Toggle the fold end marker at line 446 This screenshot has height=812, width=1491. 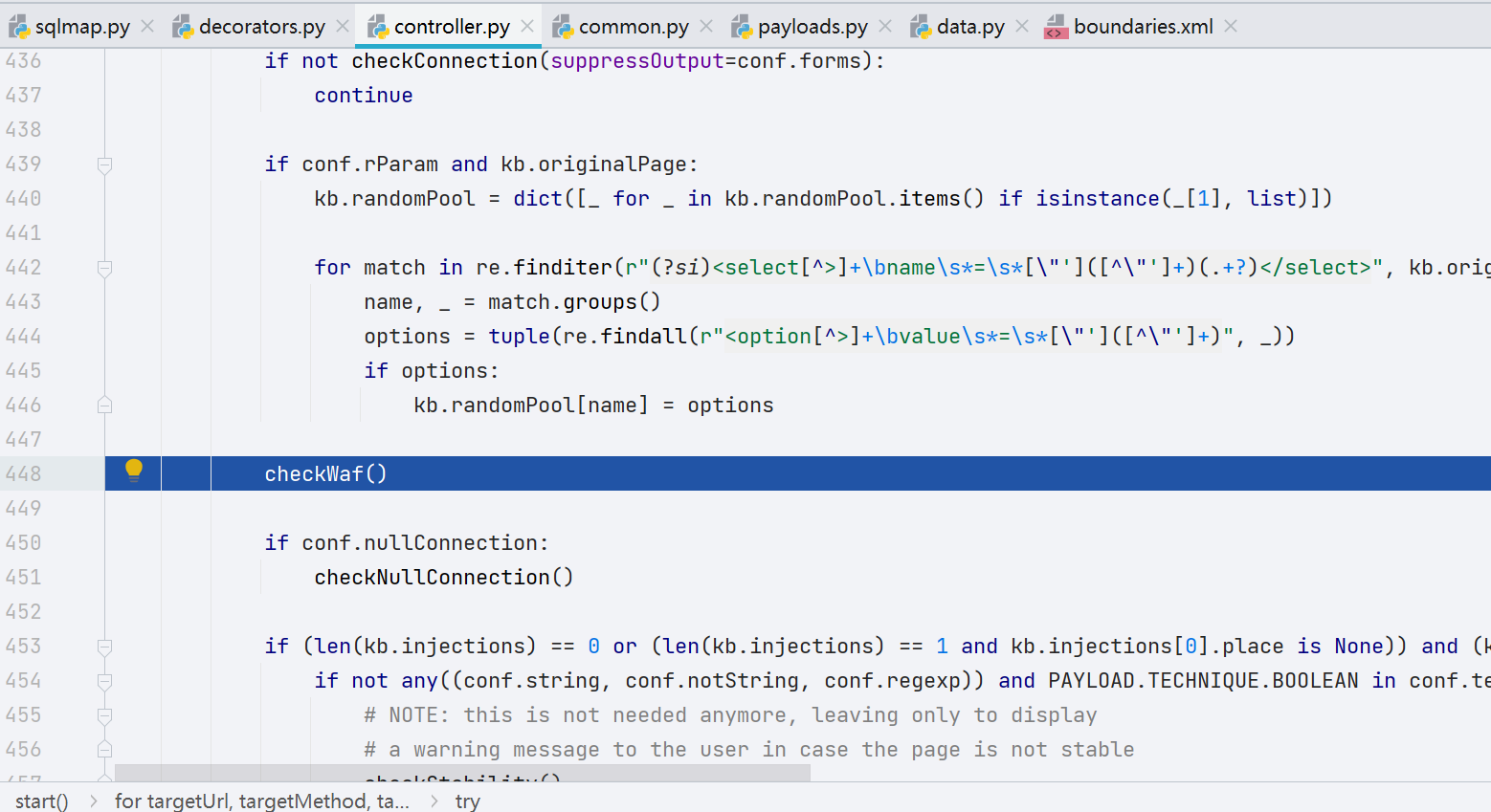(x=105, y=405)
